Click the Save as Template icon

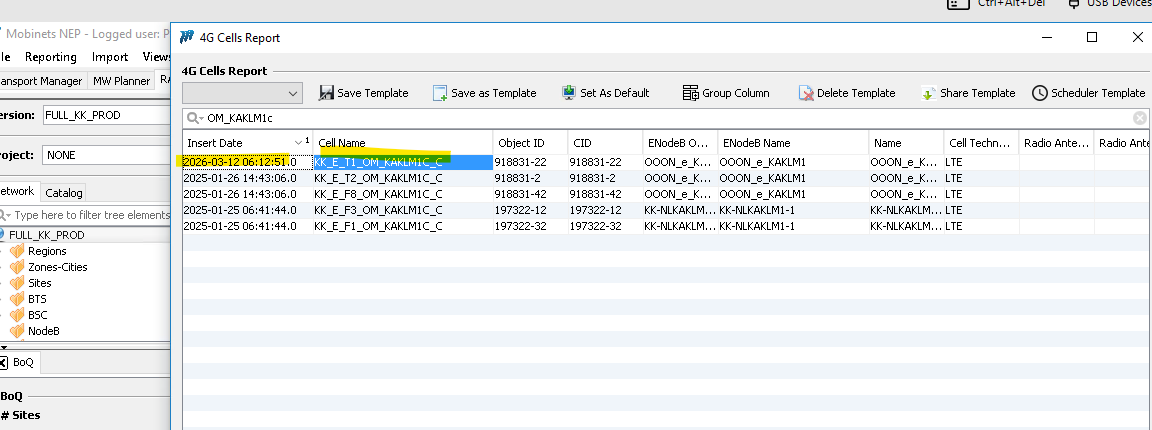point(440,93)
